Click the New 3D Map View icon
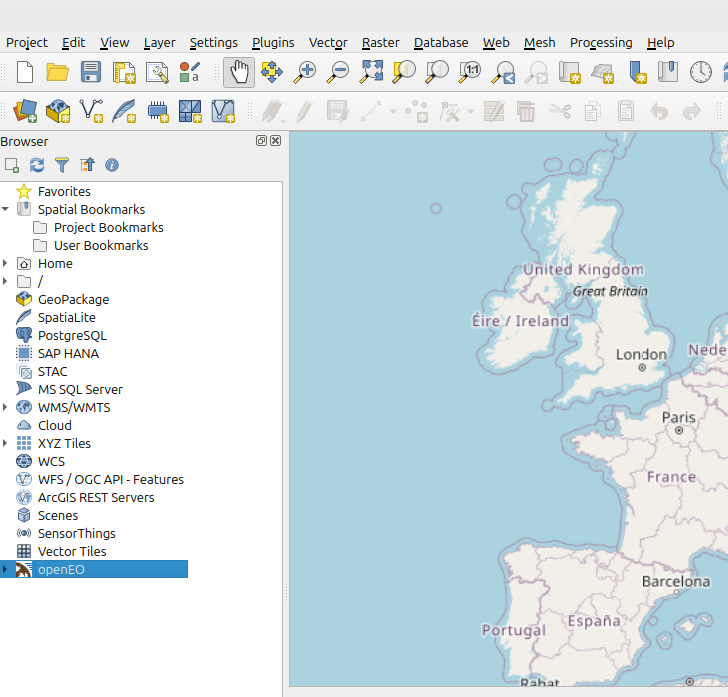 tap(603, 72)
